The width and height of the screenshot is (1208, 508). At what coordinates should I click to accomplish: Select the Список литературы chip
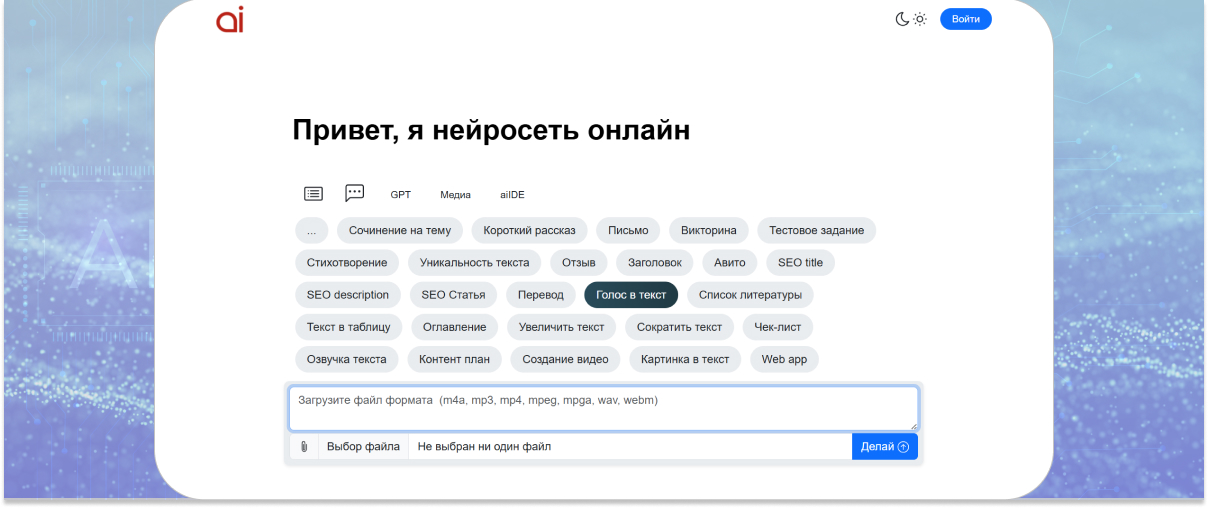pyautogui.click(x=751, y=295)
